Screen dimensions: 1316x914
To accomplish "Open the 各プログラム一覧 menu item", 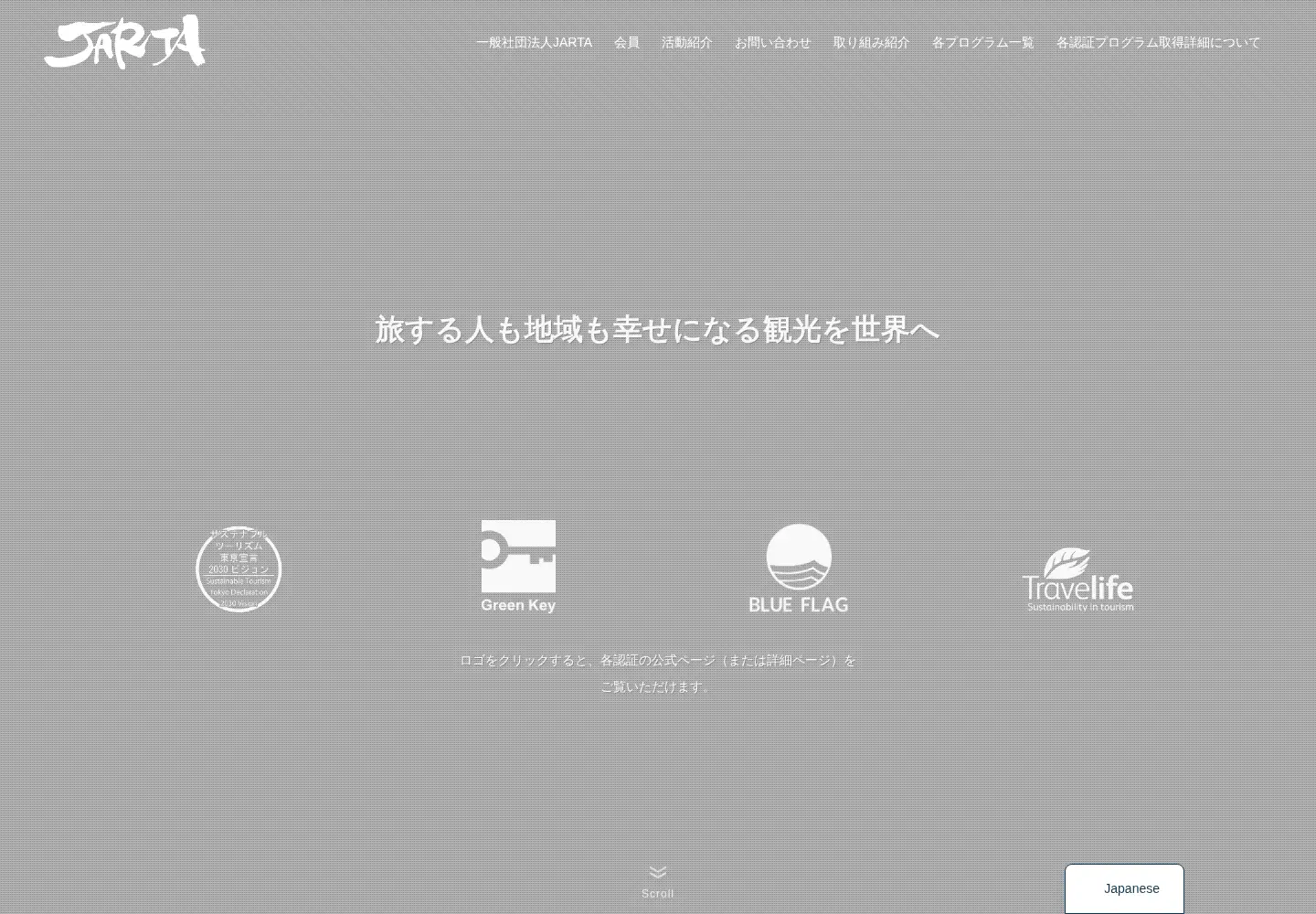I will (983, 42).
